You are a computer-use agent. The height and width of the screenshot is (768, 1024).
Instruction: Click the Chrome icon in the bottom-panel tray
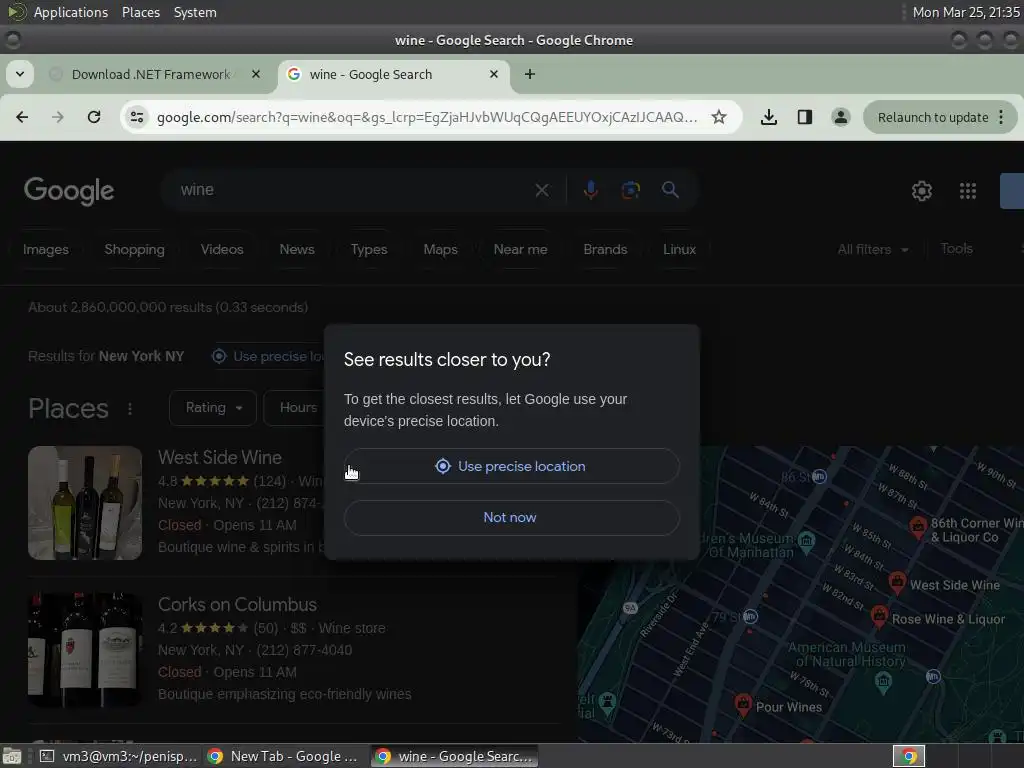click(x=908, y=756)
